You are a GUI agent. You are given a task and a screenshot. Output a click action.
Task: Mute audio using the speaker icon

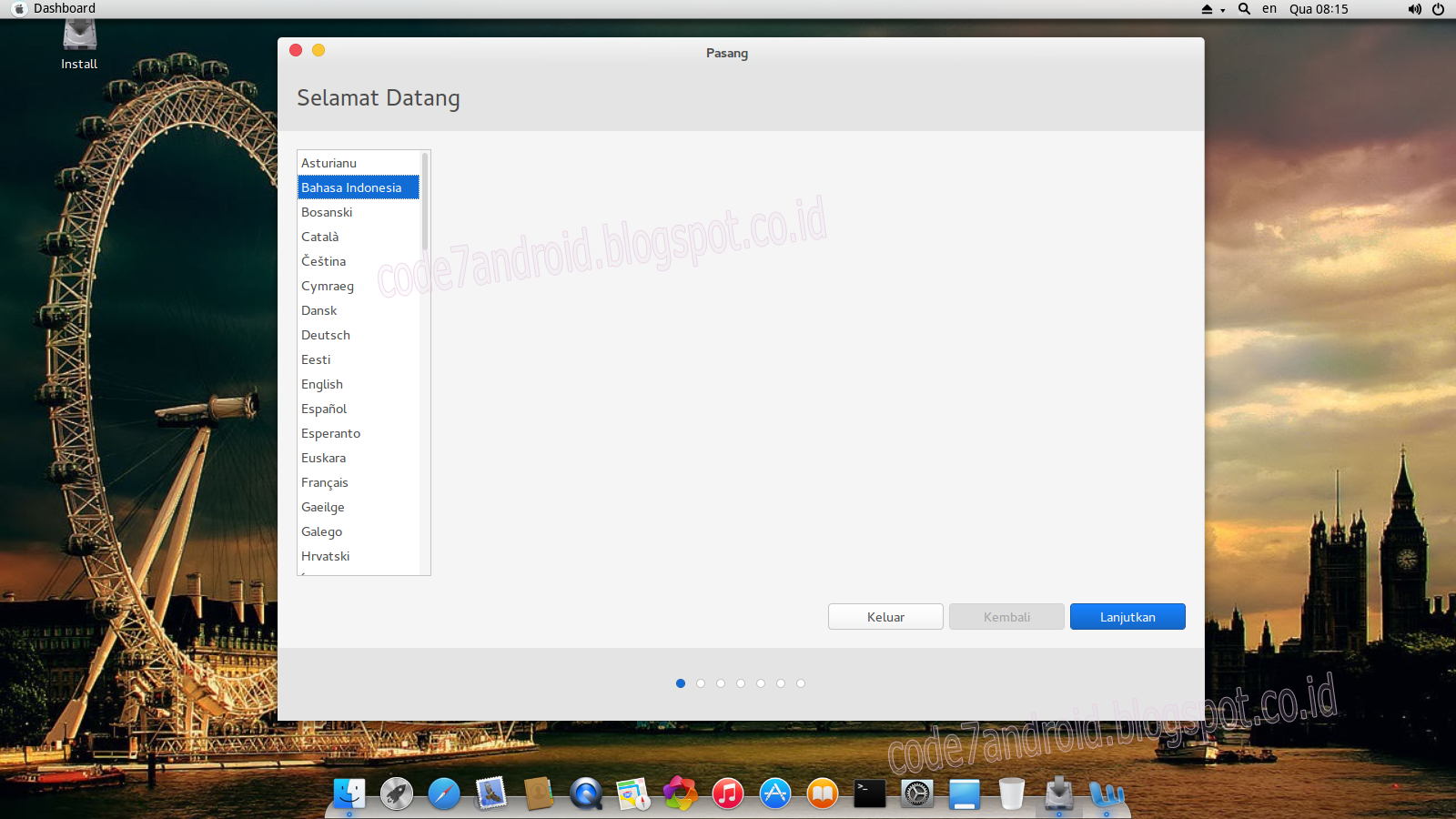pyautogui.click(x=1413, y=9)
